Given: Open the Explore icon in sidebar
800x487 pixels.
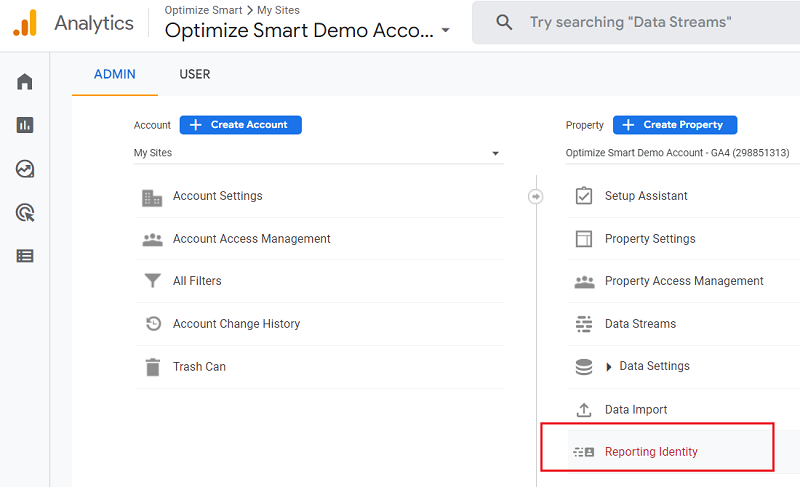Looking at the screenshot, I should (x=24, y=169).
